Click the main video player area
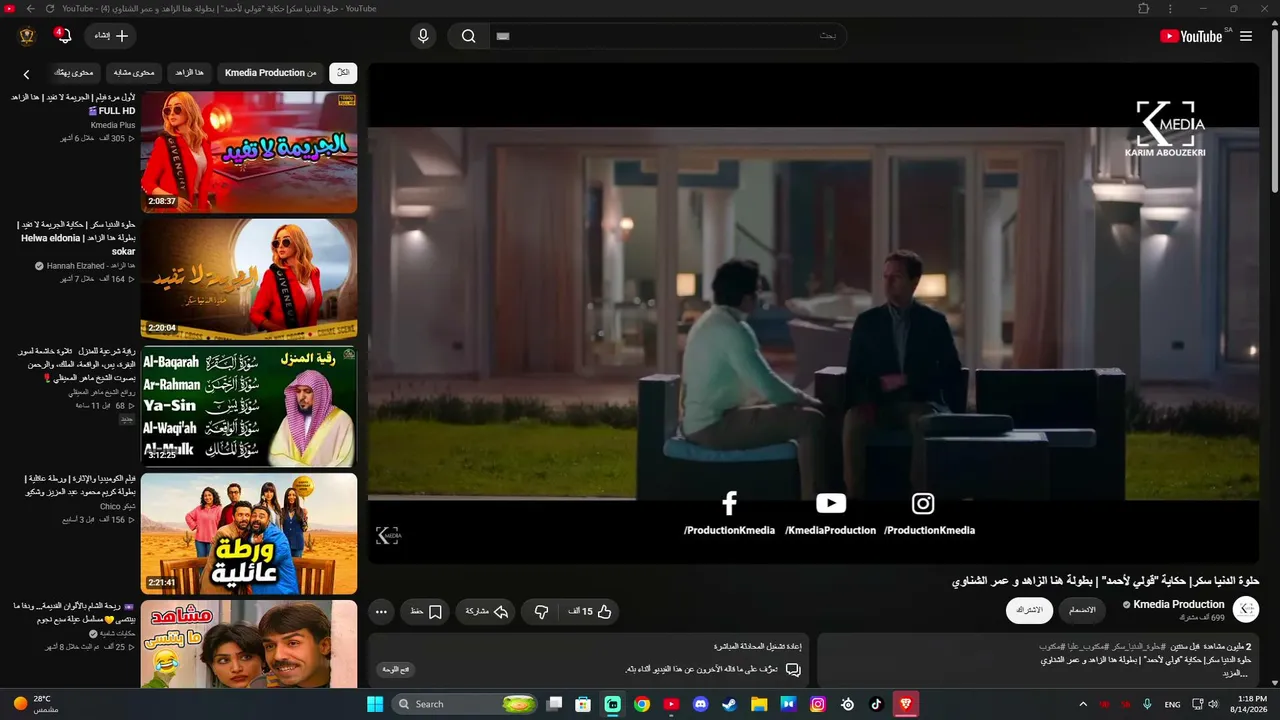1280x720 pixels. [813, 313]
